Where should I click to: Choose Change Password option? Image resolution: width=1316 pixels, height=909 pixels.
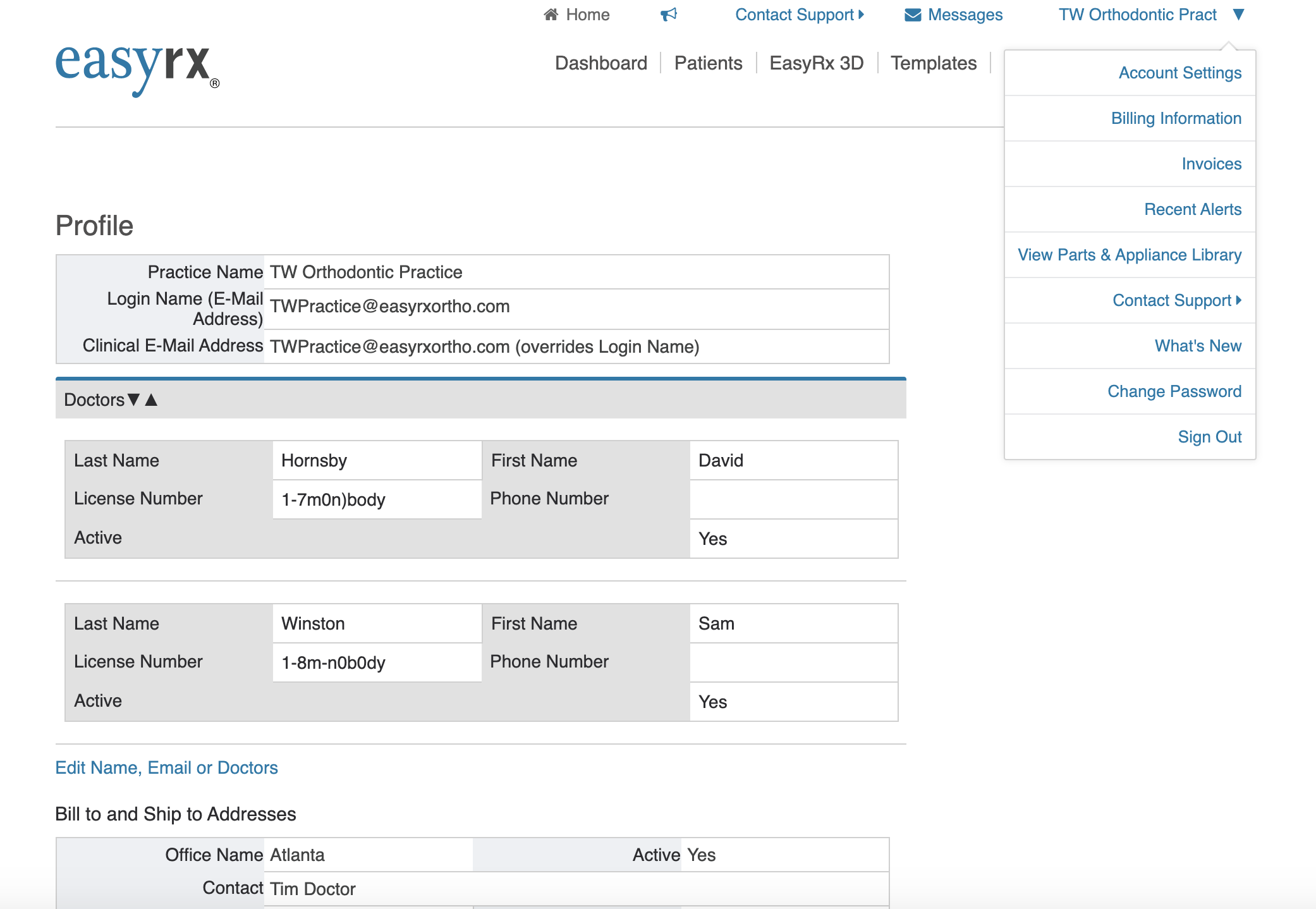(1174, 391)
